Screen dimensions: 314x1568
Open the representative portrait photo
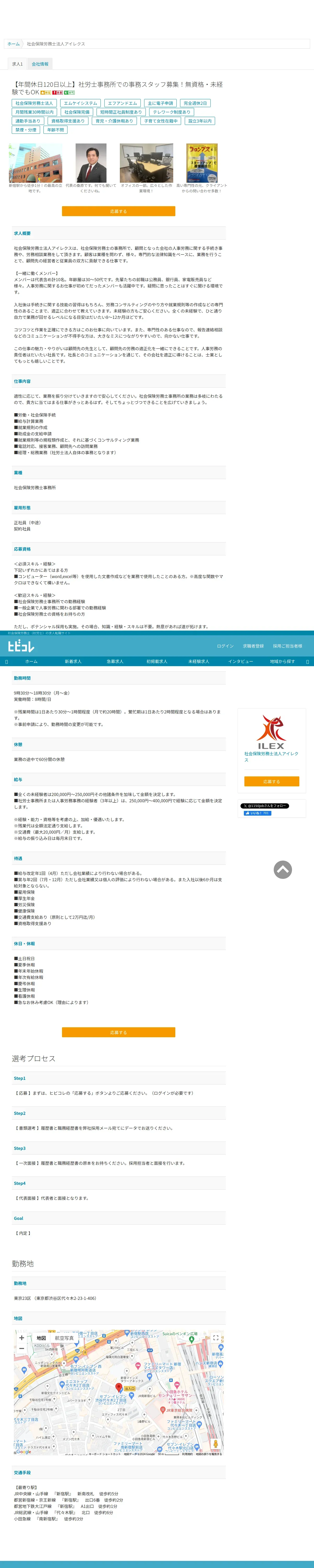[x=91, y=163]
